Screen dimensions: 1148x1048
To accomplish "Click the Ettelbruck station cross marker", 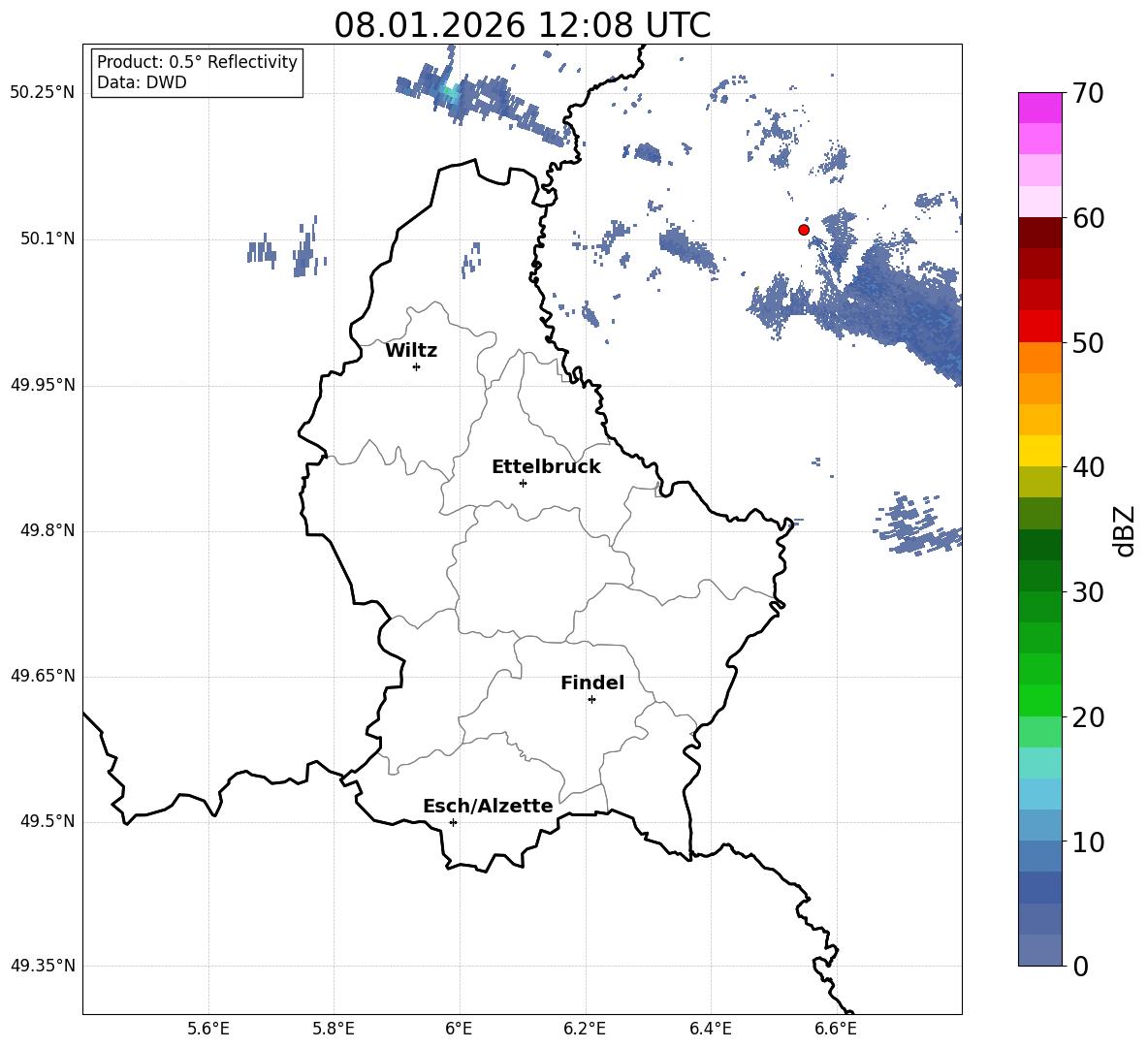I will point(523,483).
